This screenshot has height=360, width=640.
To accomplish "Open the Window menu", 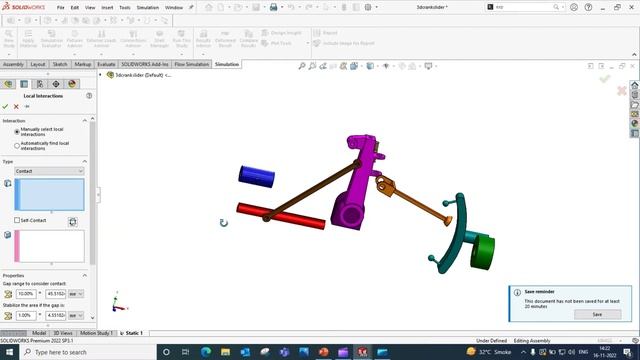I will coord(174,7).
